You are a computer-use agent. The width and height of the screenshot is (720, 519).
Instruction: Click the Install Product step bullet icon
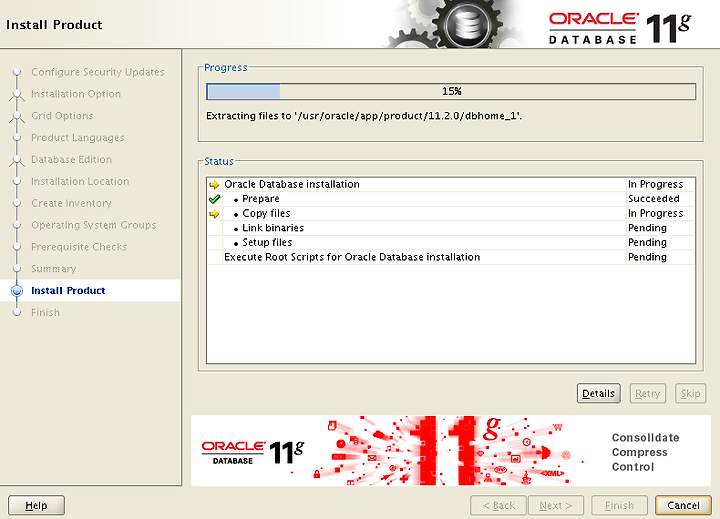pyautogui.click(x=17, y=291)
